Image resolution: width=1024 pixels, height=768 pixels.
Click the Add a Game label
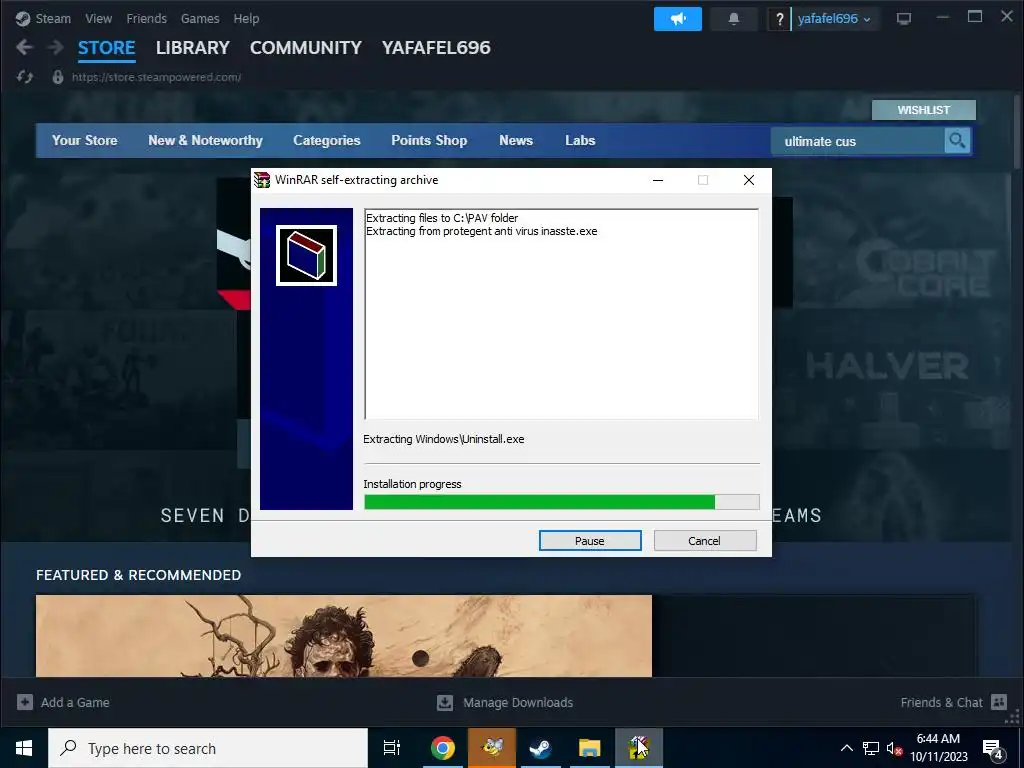pos(75,703)
